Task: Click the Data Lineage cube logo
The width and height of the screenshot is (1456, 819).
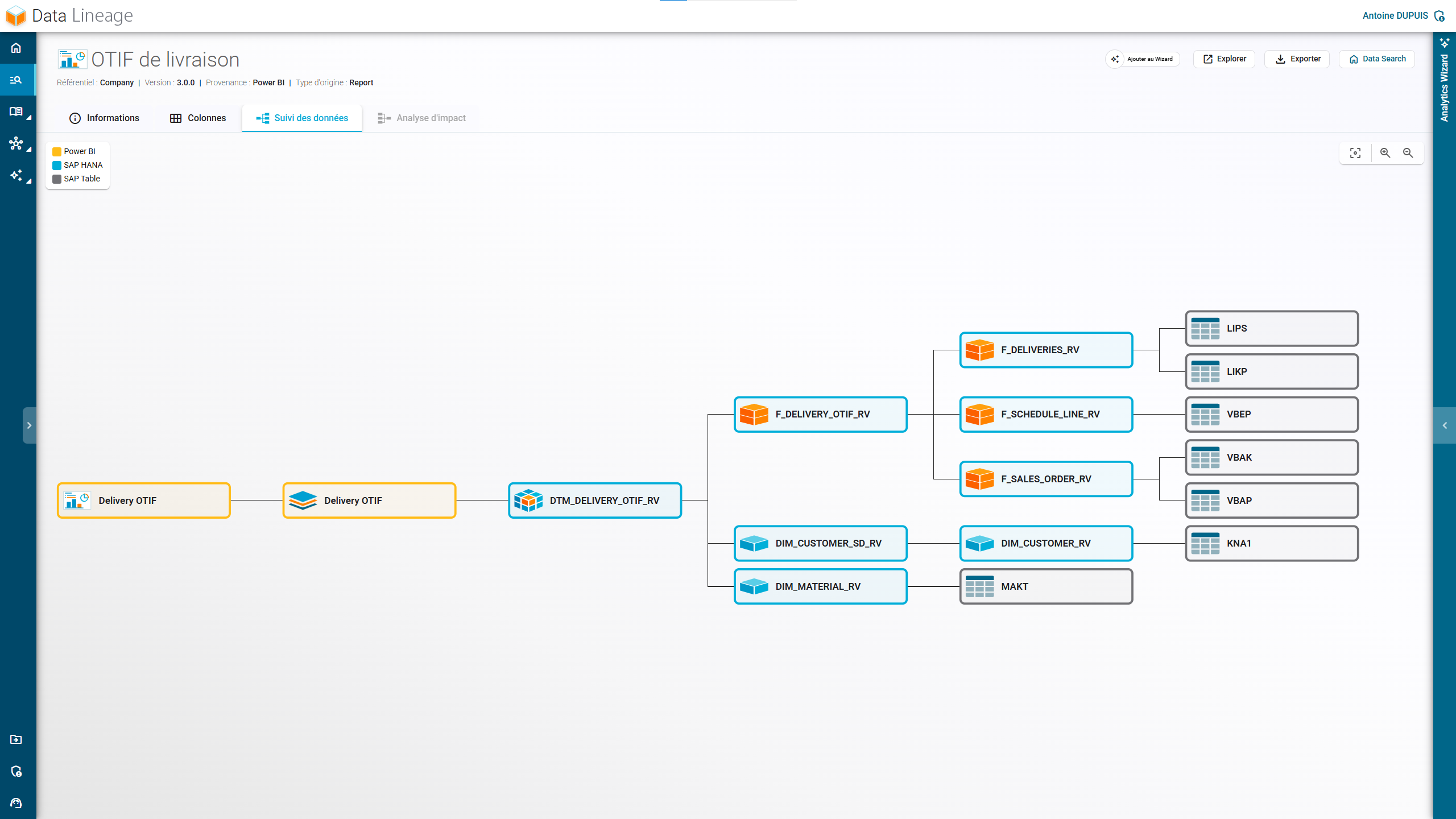Action: (16, 16)
